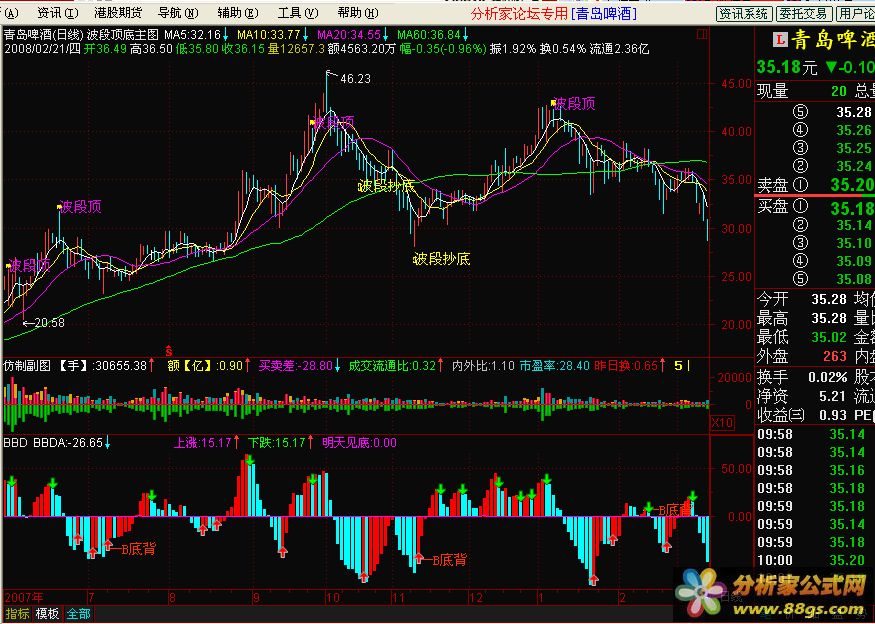Switch to the 模板 tab

(x=47, y=614)
